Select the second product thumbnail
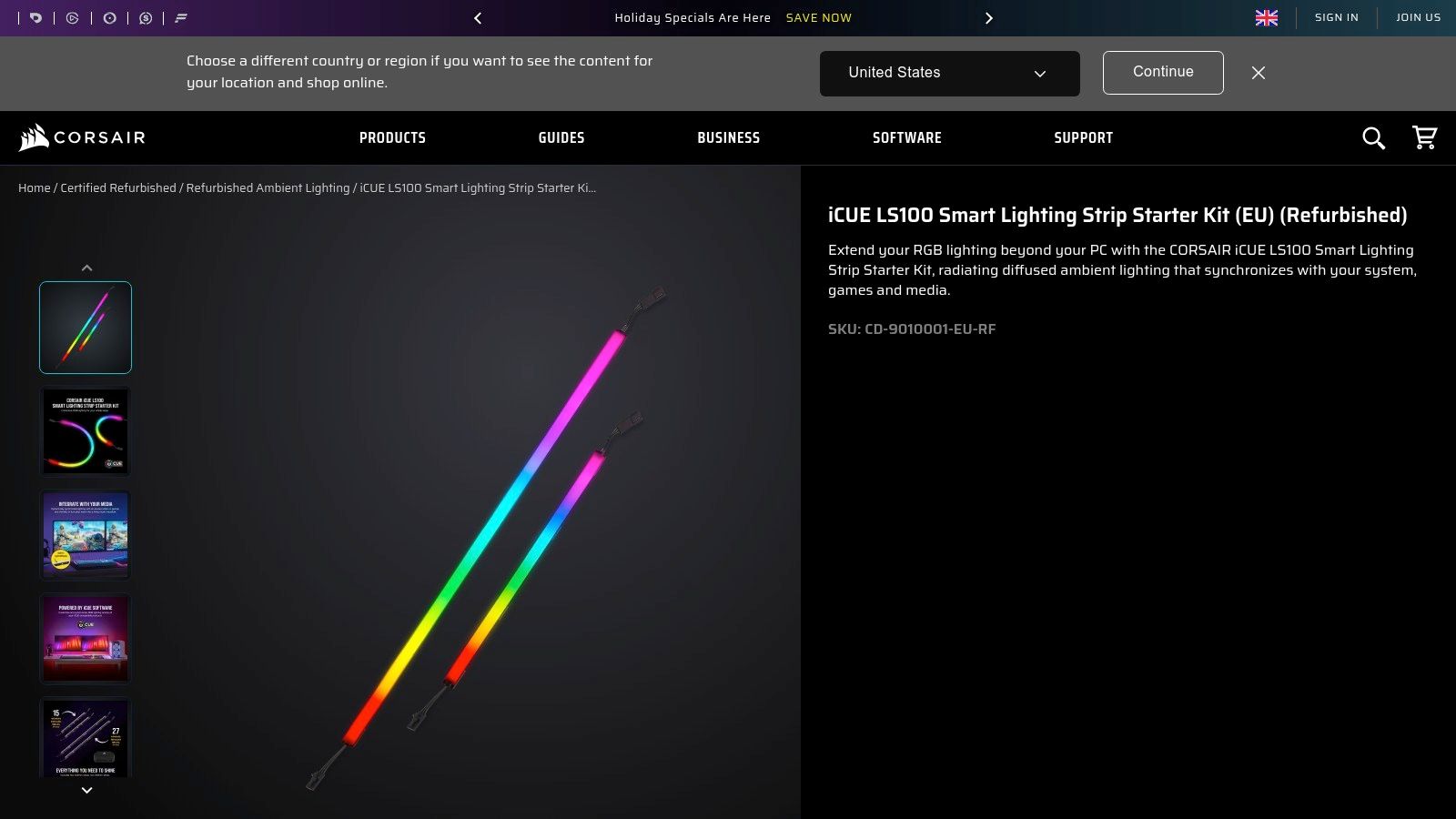Screen dimensions: 1456x819 [85, 430]
